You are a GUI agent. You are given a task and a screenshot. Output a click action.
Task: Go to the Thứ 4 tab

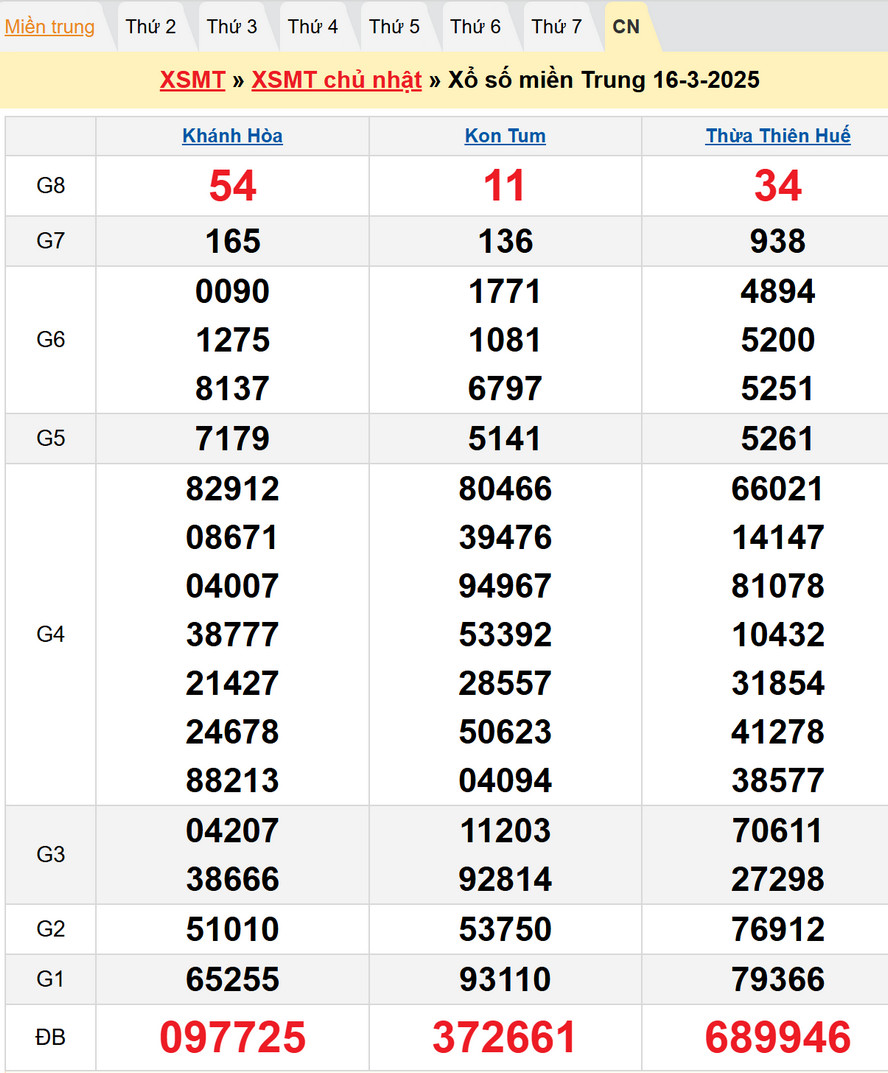pyautogui.click(x=313, y=27)
